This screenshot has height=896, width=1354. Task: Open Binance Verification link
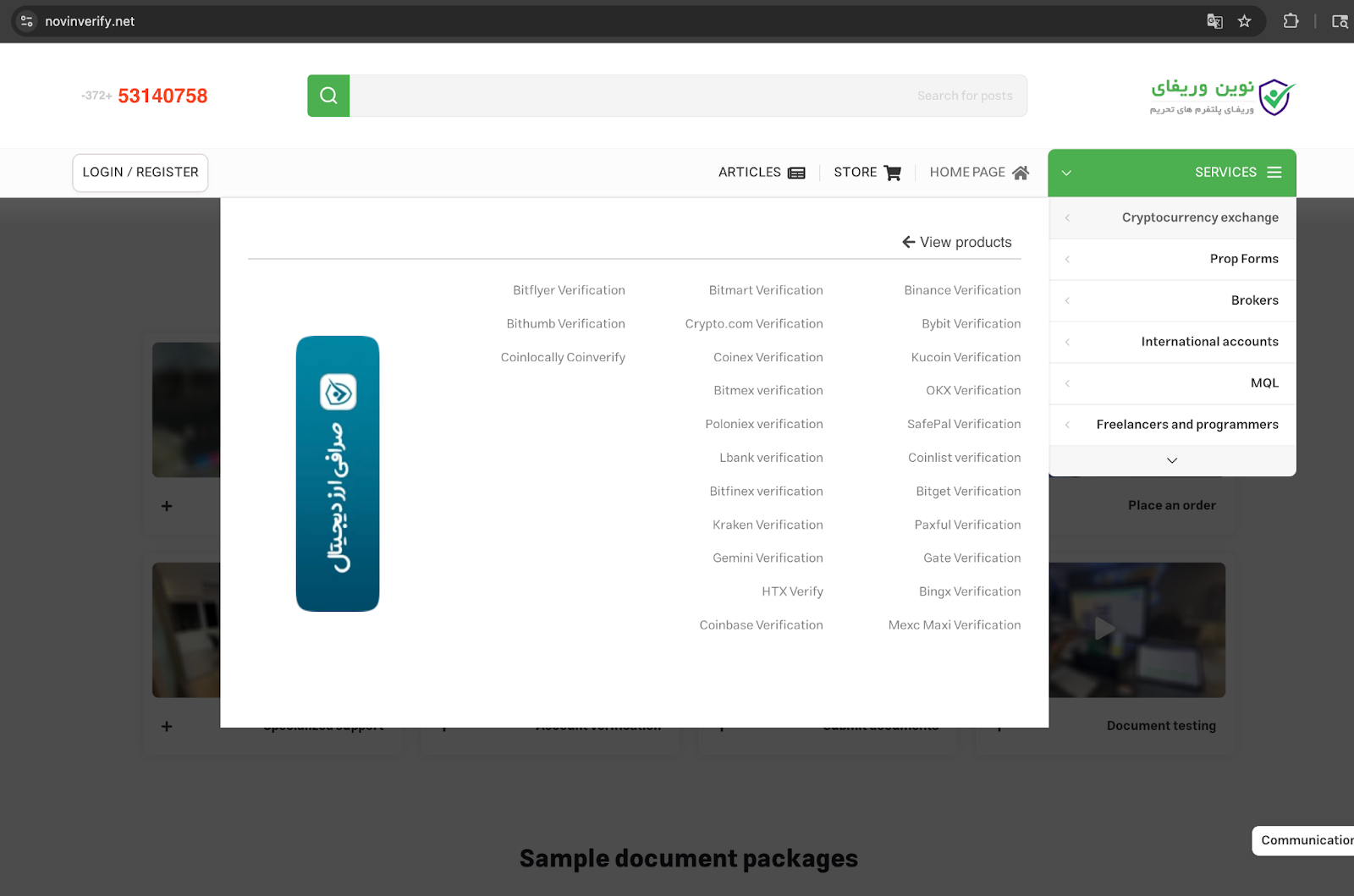click(x=962, y=290)
